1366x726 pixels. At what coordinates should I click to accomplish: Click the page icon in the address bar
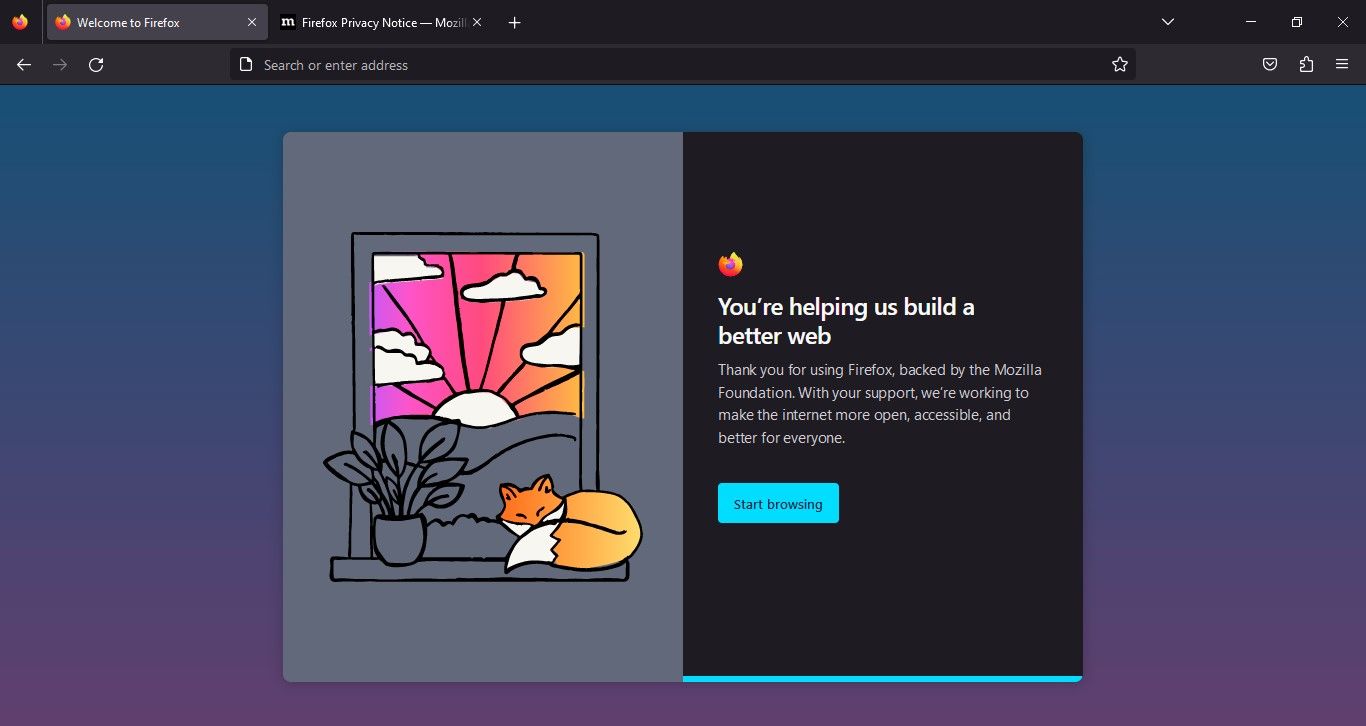point(246,65)
